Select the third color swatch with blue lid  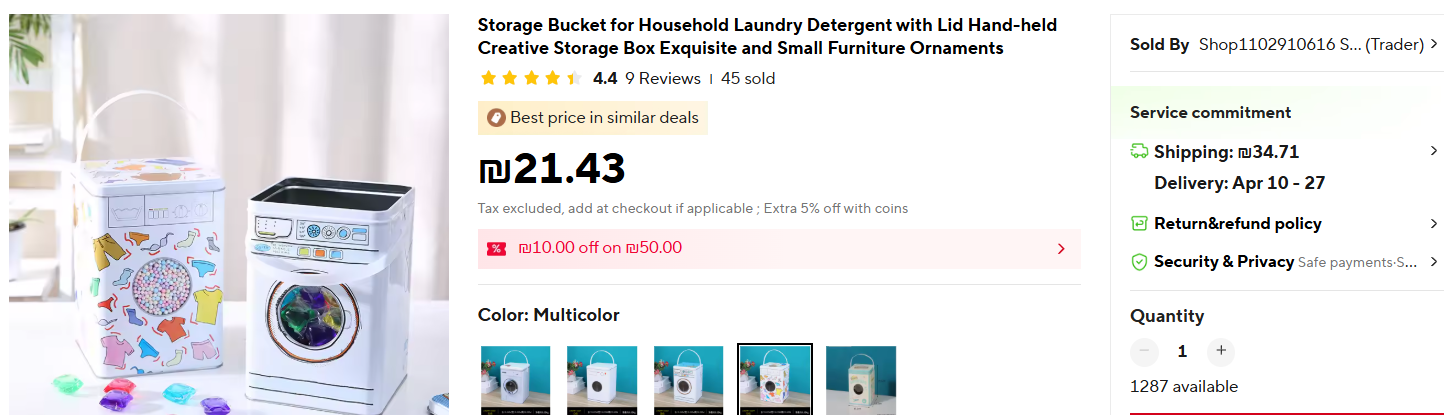(688, 380)
